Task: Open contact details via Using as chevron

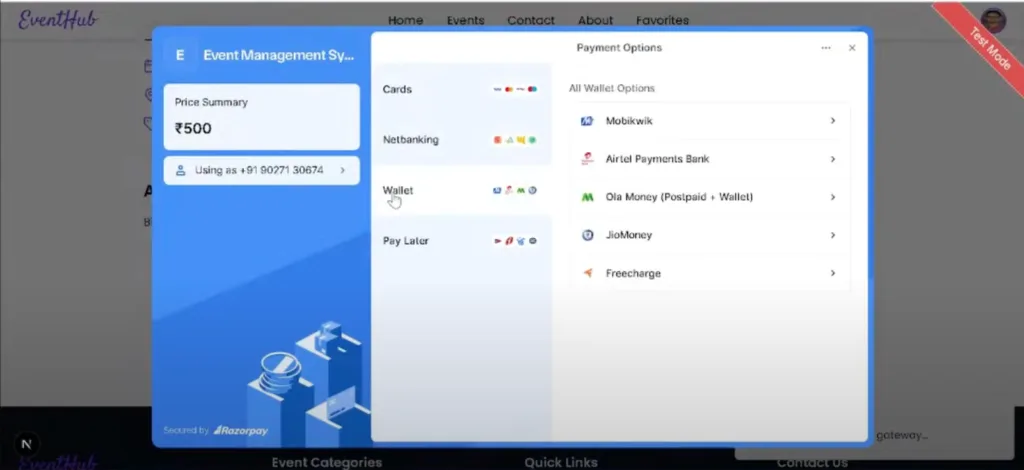Action: click(343, 170)
